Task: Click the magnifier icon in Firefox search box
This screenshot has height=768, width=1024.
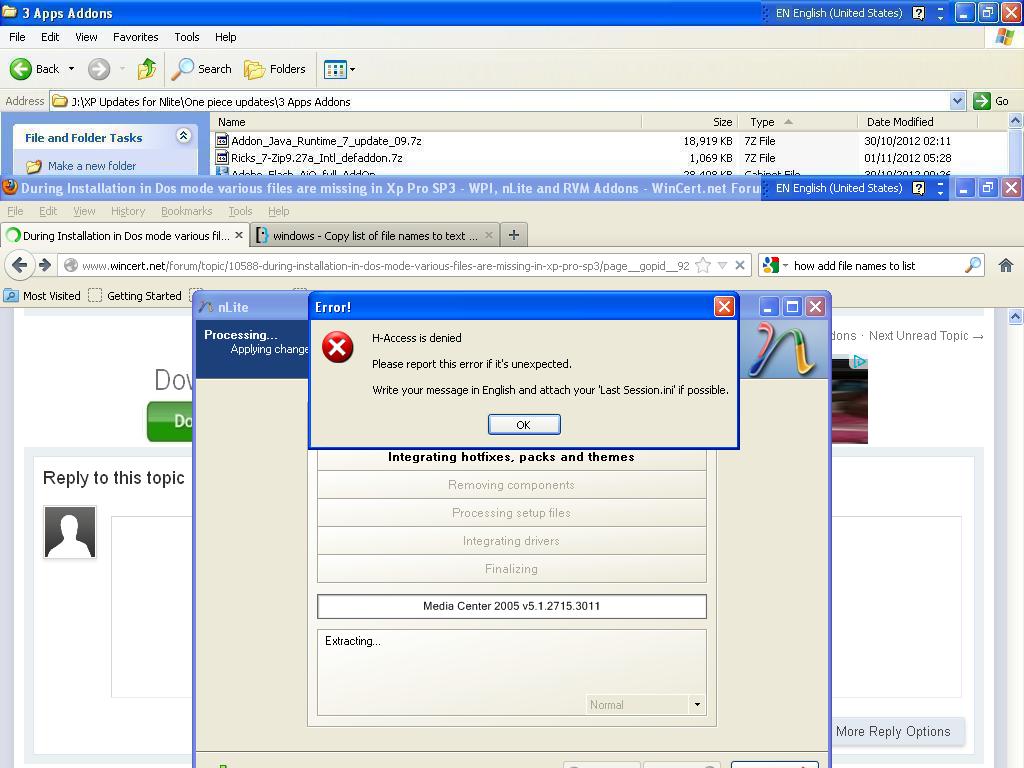Action: click(x=972, y=265)
